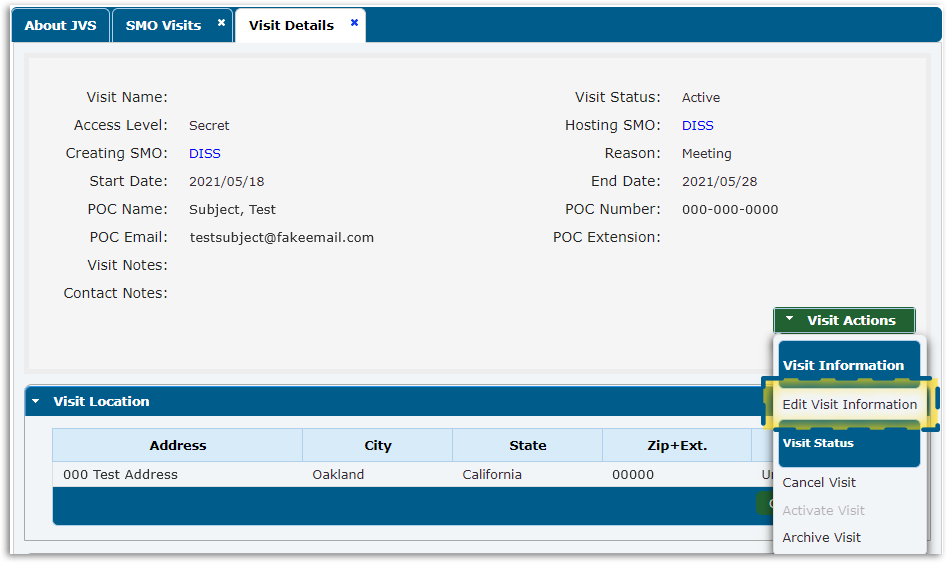This screenshot has width=947, height=563.
Task: Close the SMO Visits tab
Action: pyautogui.click(x=222, y=22)
